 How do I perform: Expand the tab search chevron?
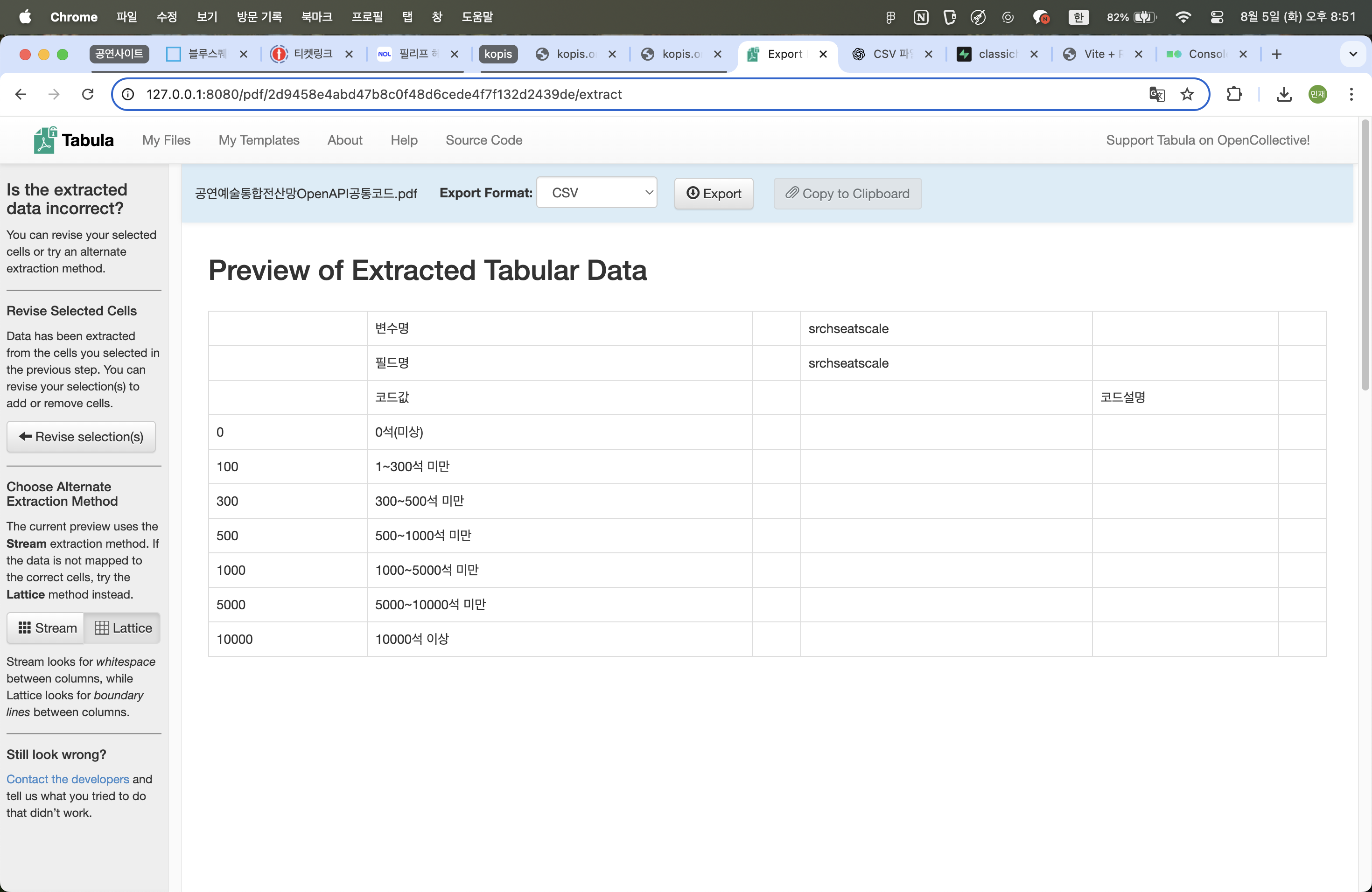(x=1352, y=54)
